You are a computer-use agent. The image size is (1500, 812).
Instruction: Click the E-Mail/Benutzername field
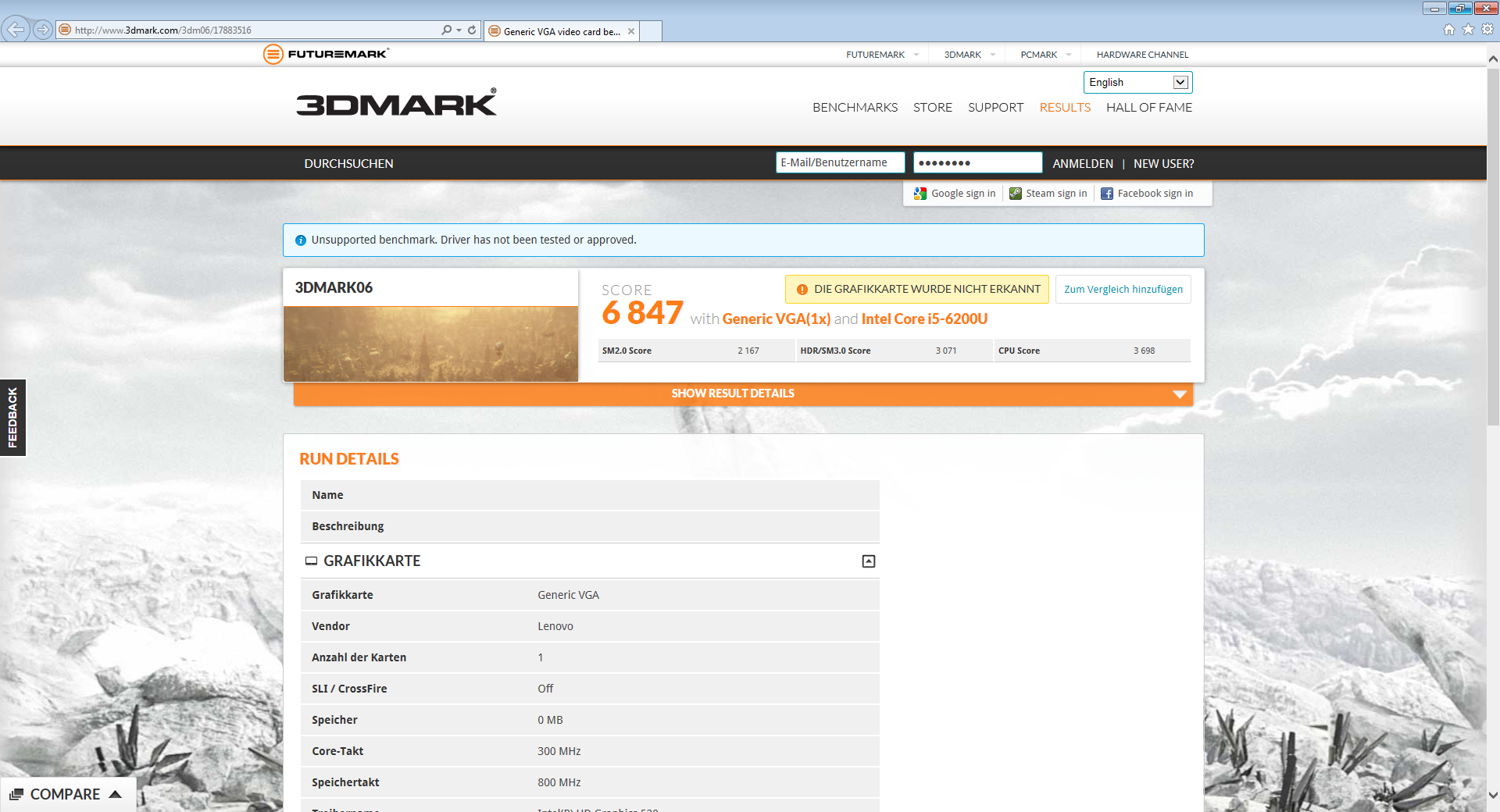pos(840,162)
